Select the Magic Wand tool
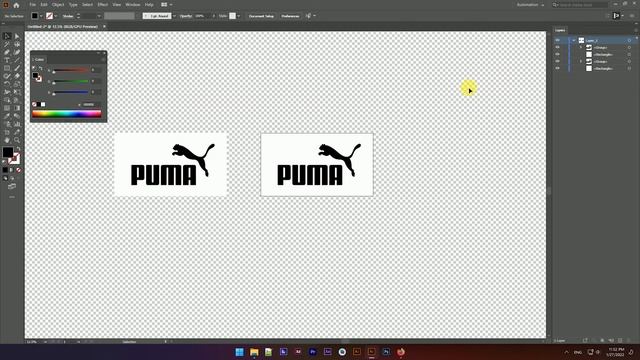 point(7,44)
